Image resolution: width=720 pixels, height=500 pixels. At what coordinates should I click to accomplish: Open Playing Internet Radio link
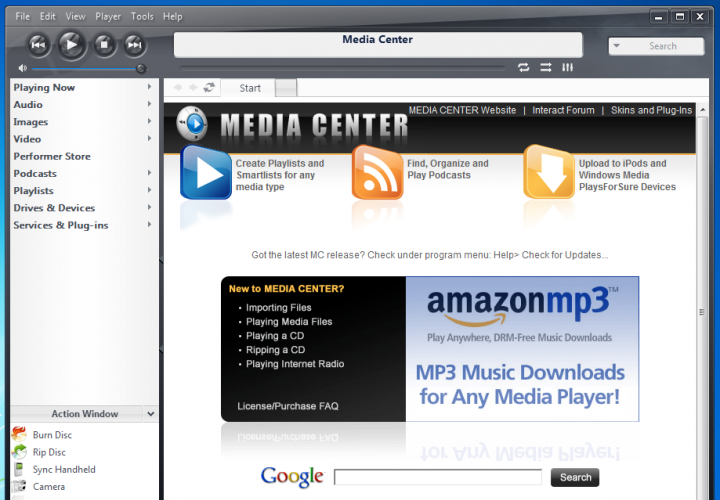(295, 364)
